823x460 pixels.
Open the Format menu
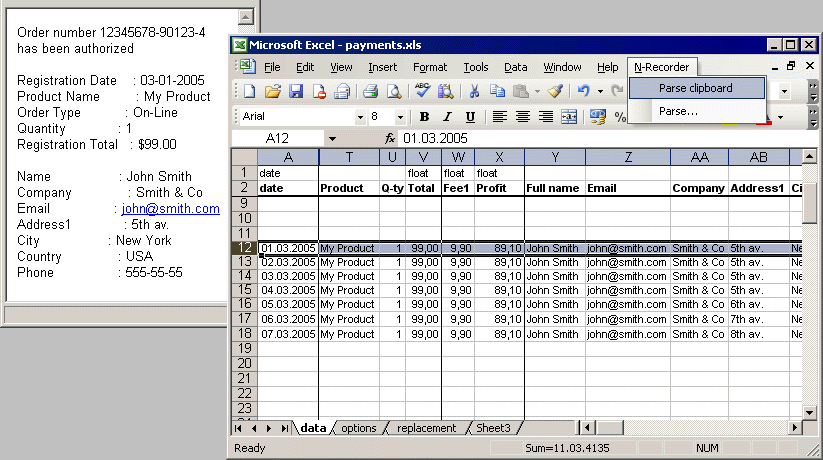(430, 67)
